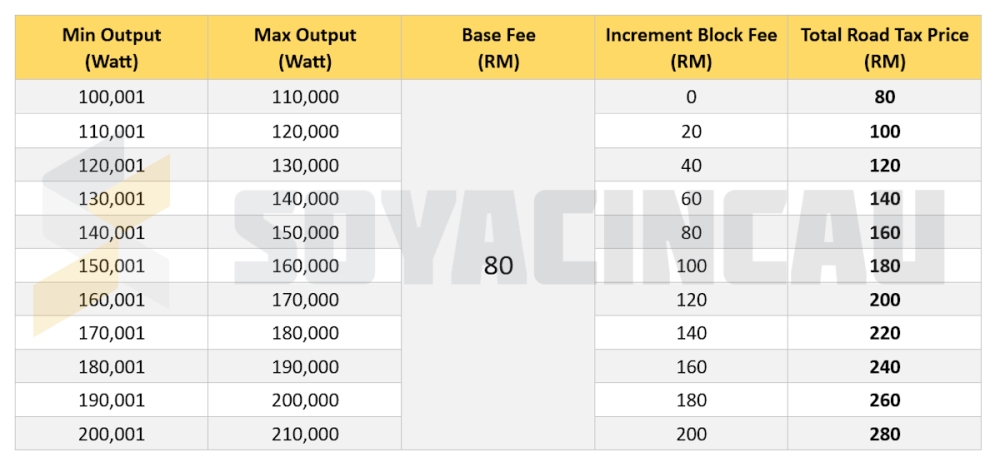
Task: Click the 210,000 max output cell
Action: pos(305,434)
